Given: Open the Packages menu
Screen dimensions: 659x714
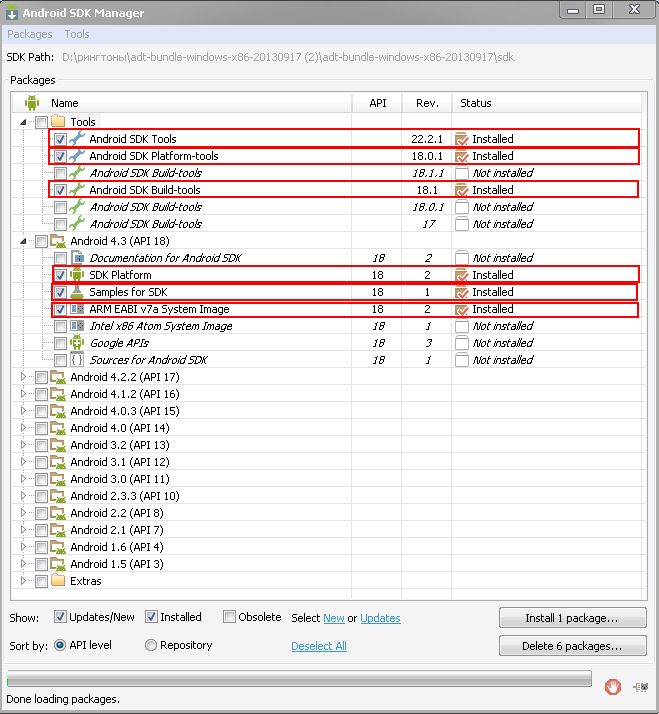Looking at the screenshot, I should point(30,34).
